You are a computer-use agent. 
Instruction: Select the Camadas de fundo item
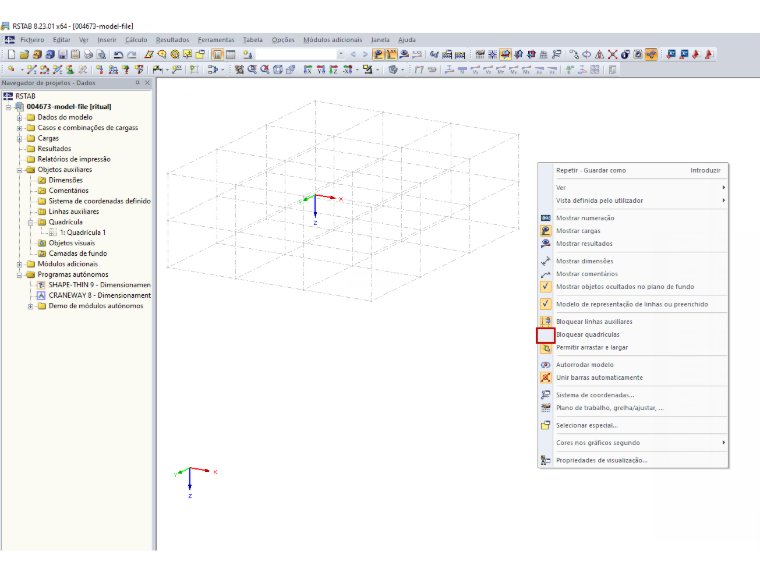point(78,254)
